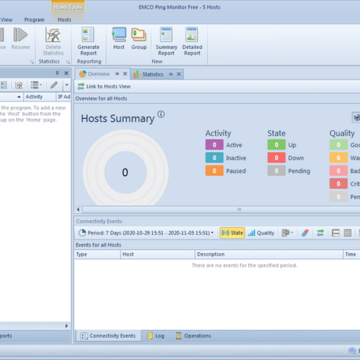
Task: Sort events by Host column
Action: (x=157, y=254)
